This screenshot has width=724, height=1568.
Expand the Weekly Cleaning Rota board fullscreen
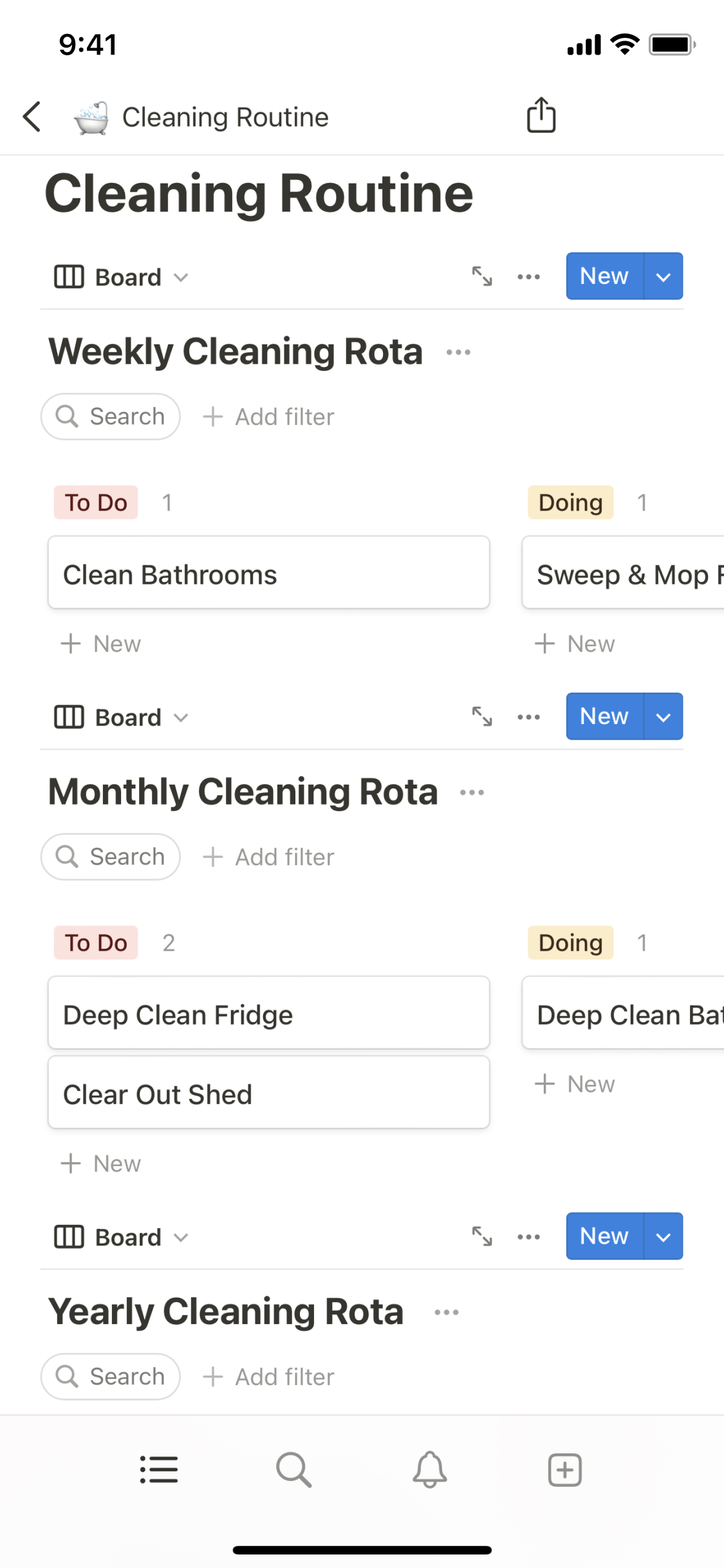[482, 277]
